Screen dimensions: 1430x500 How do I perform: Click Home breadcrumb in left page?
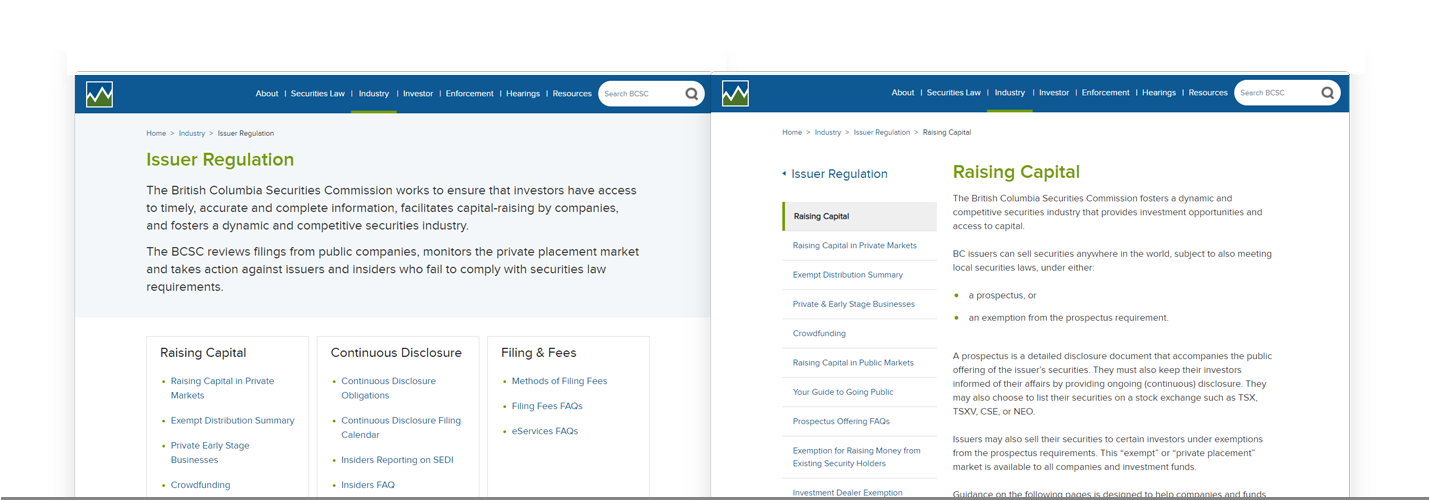156,133
